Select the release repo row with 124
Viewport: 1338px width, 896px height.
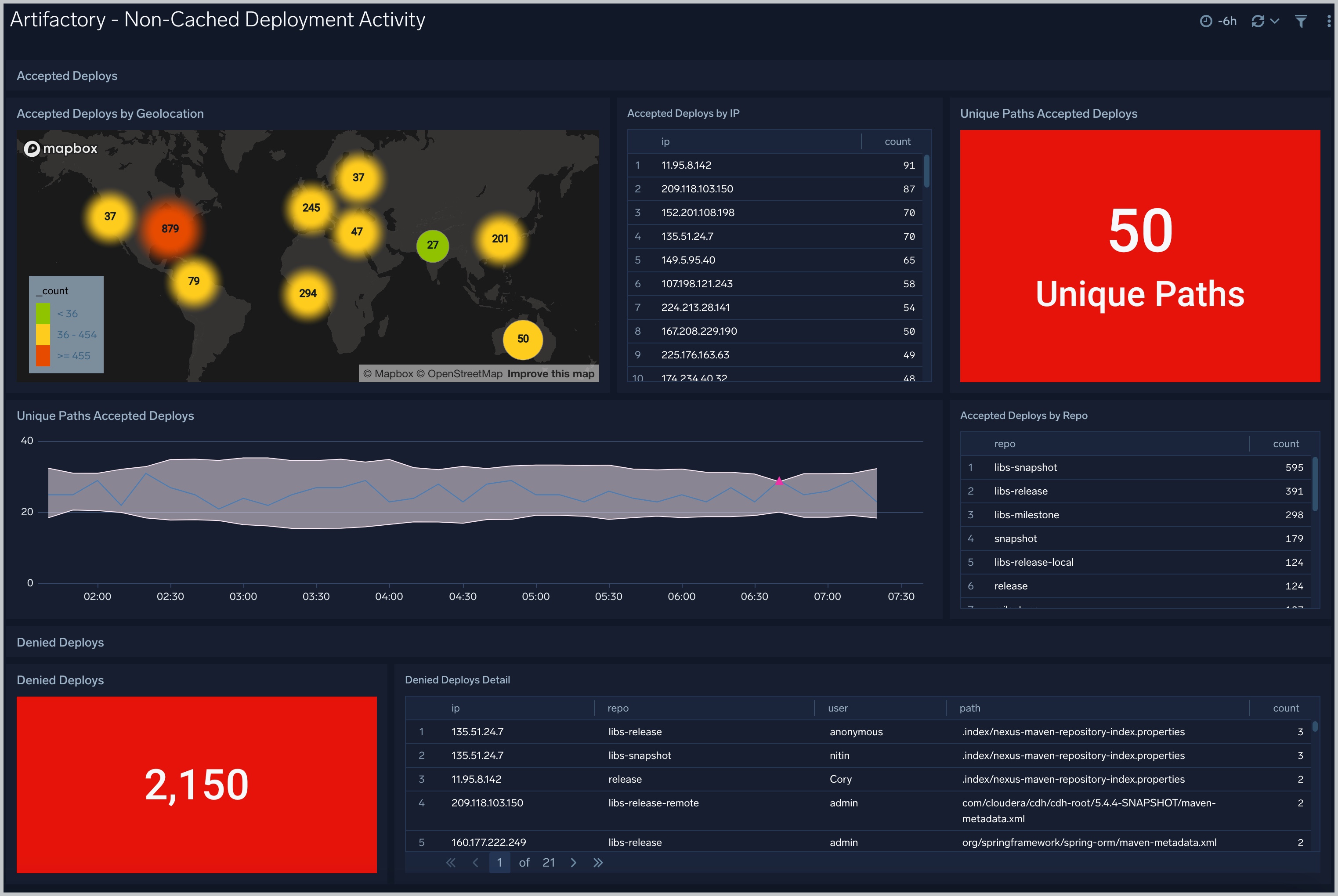(x=1135, y=586)
